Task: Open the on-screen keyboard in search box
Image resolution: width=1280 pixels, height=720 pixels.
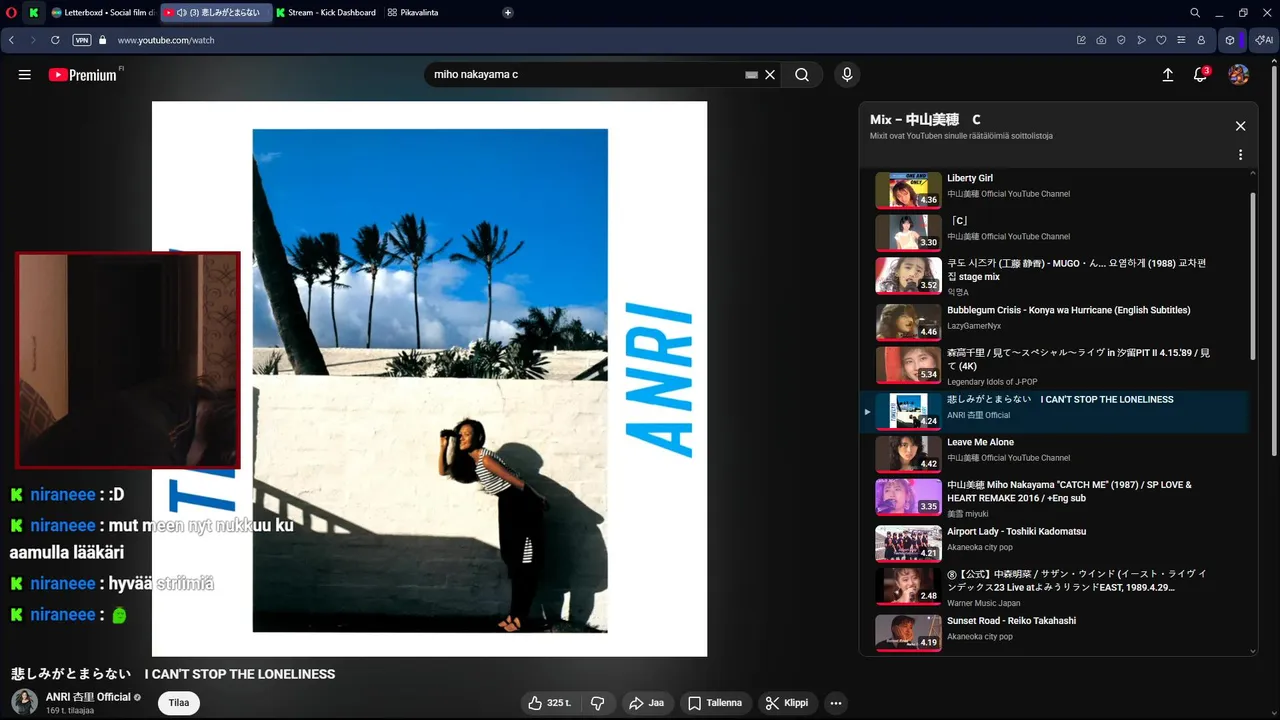Action: pos(752,75)
